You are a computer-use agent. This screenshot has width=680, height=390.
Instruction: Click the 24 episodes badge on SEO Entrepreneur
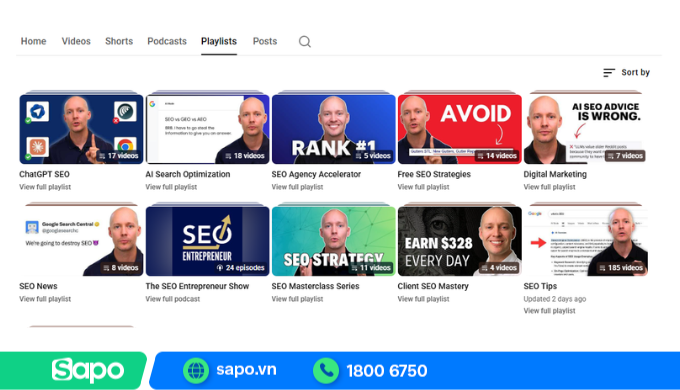(240, 268)
